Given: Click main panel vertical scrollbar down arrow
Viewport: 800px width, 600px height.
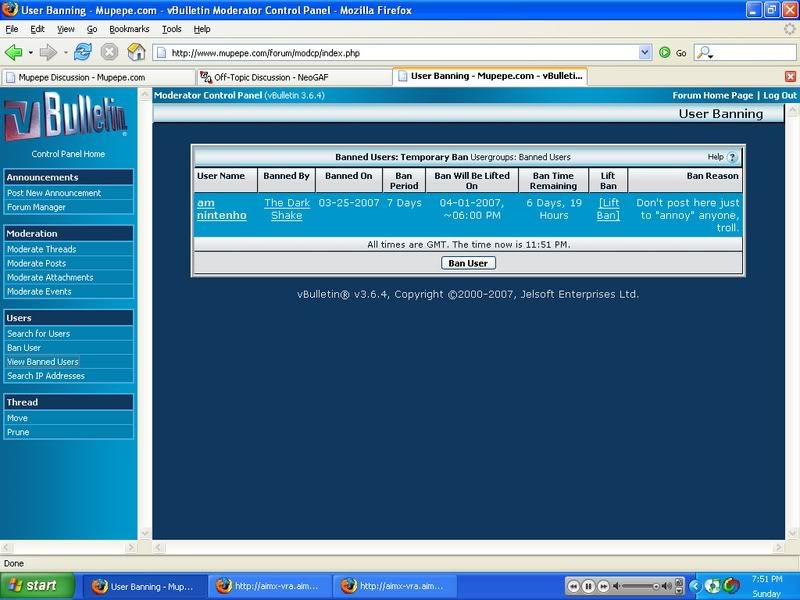Looking at the screenshot, I should point(792,534).
